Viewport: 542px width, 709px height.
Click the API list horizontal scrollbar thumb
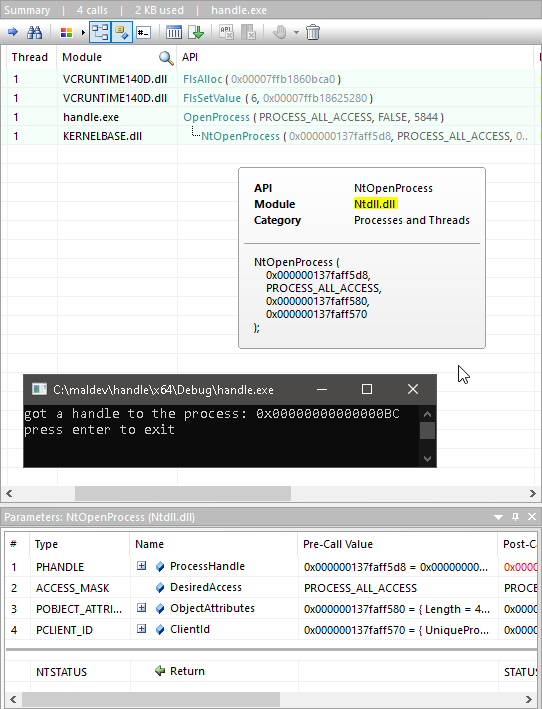click(x=183, y=493)
